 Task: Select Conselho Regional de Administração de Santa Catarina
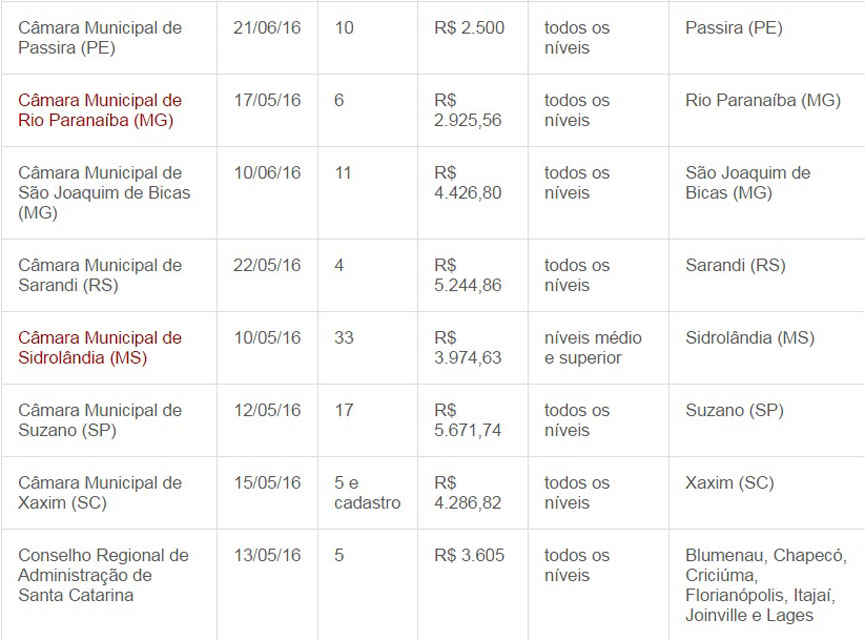click(103, 575)
